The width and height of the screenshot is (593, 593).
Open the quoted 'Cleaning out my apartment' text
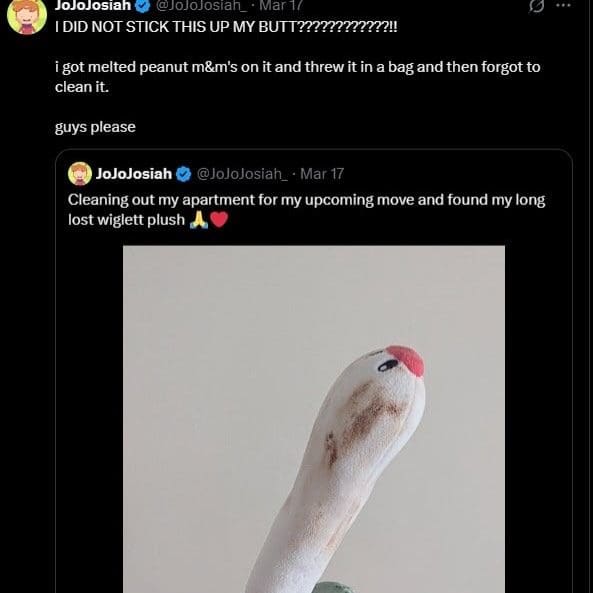(x=306, y=210)
